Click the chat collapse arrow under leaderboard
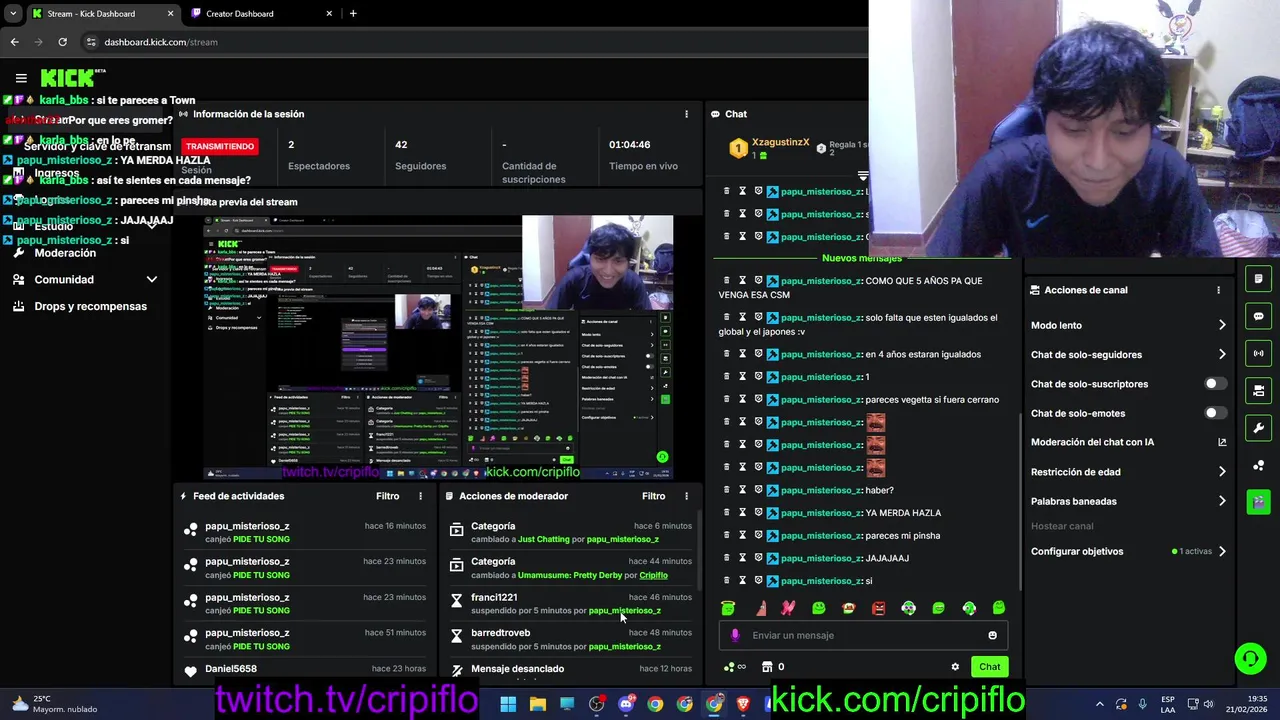This screenshot has height=720, width=1280. coord(862,176)
